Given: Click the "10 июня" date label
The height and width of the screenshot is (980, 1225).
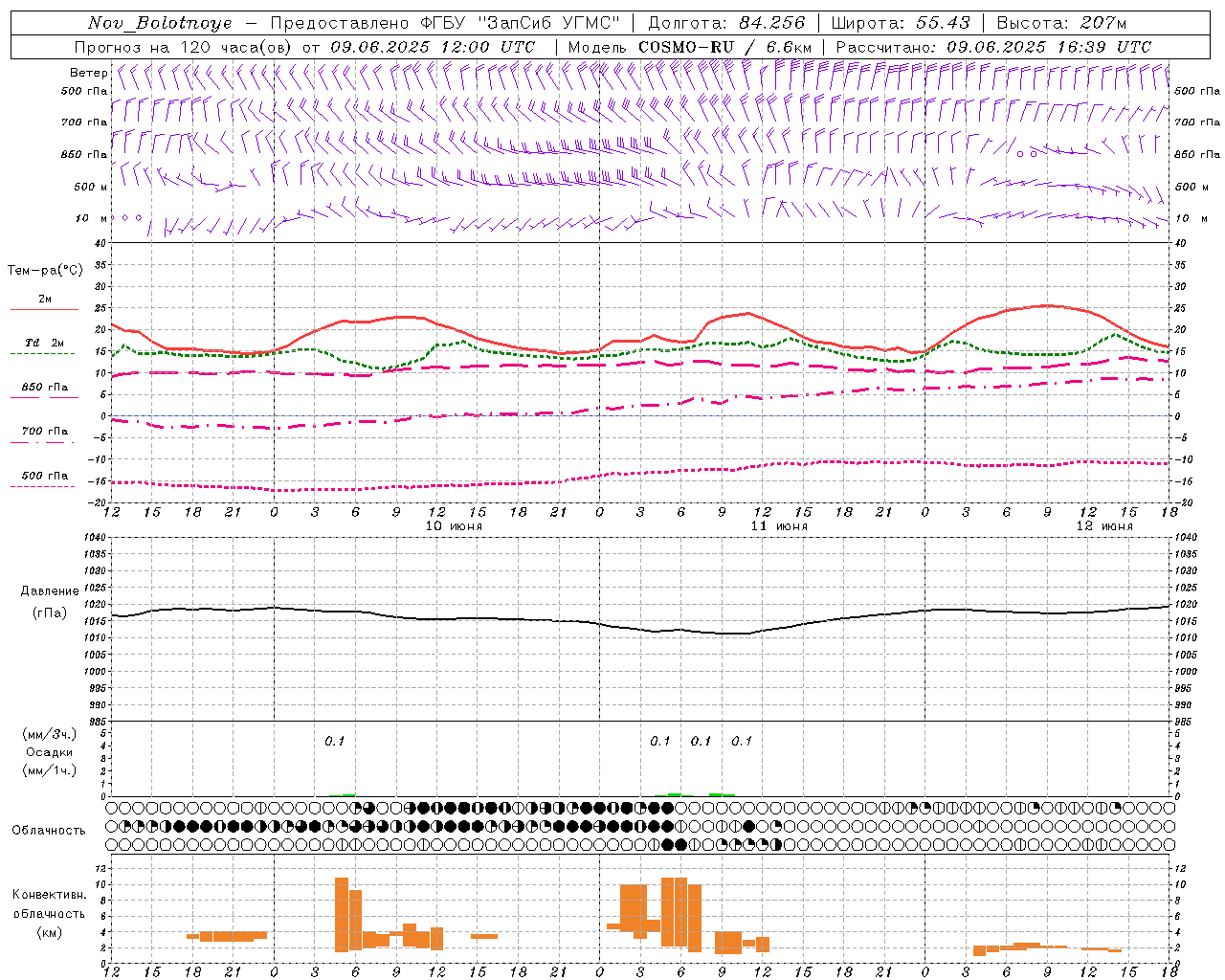Looking at the screenshot, I should [x=454, y=526].
